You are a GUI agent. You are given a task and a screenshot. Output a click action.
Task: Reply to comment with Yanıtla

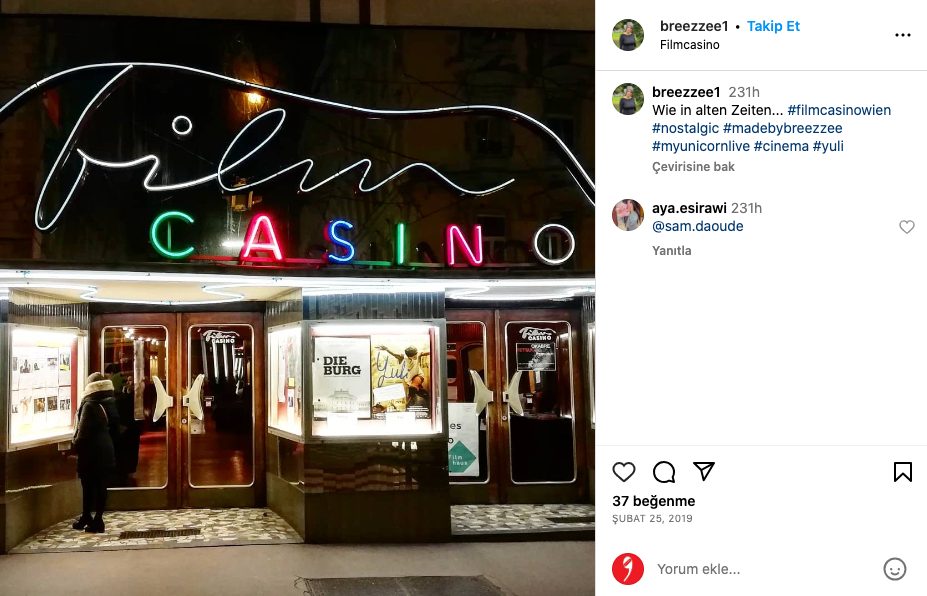672,251
